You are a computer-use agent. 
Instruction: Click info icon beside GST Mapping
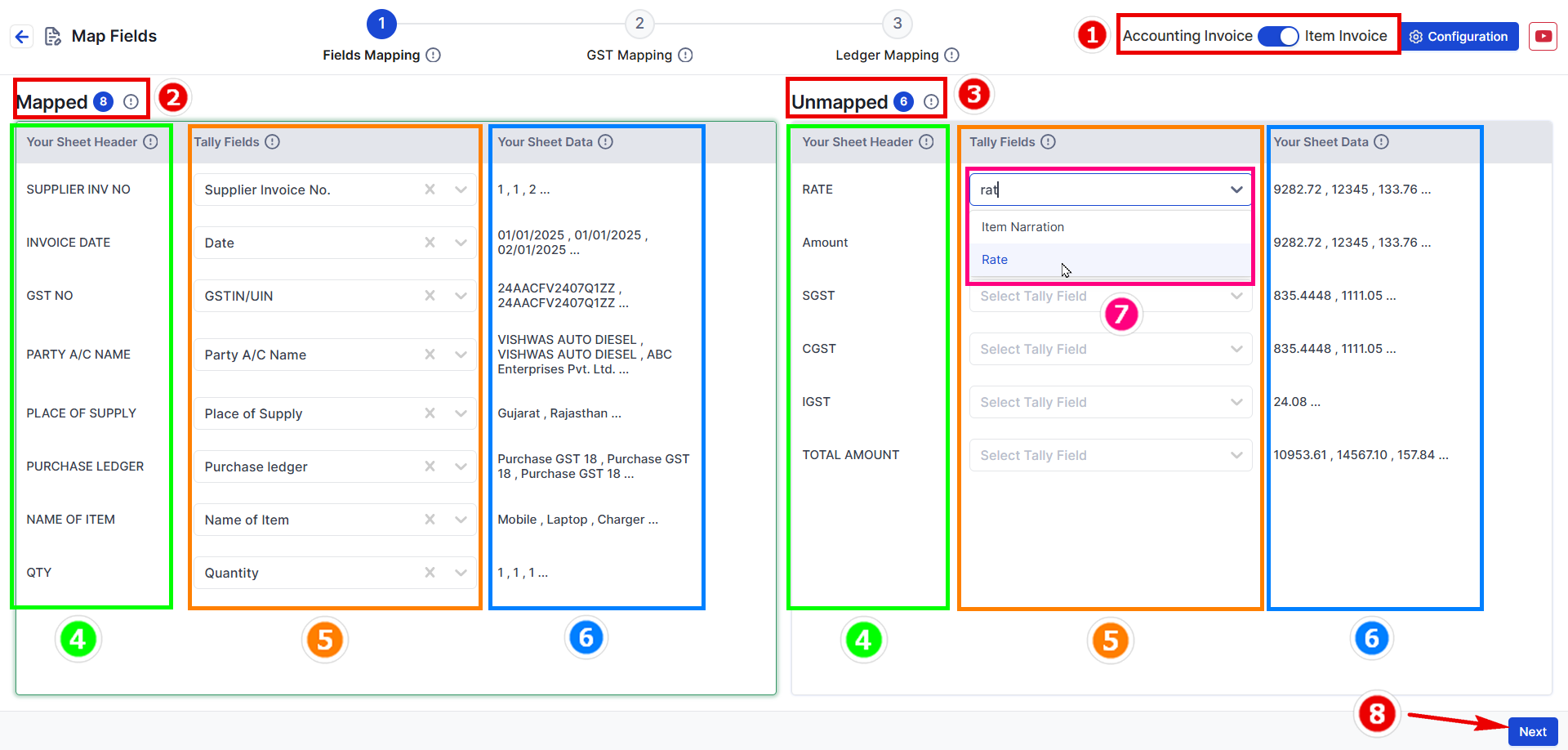coord(685,55)
